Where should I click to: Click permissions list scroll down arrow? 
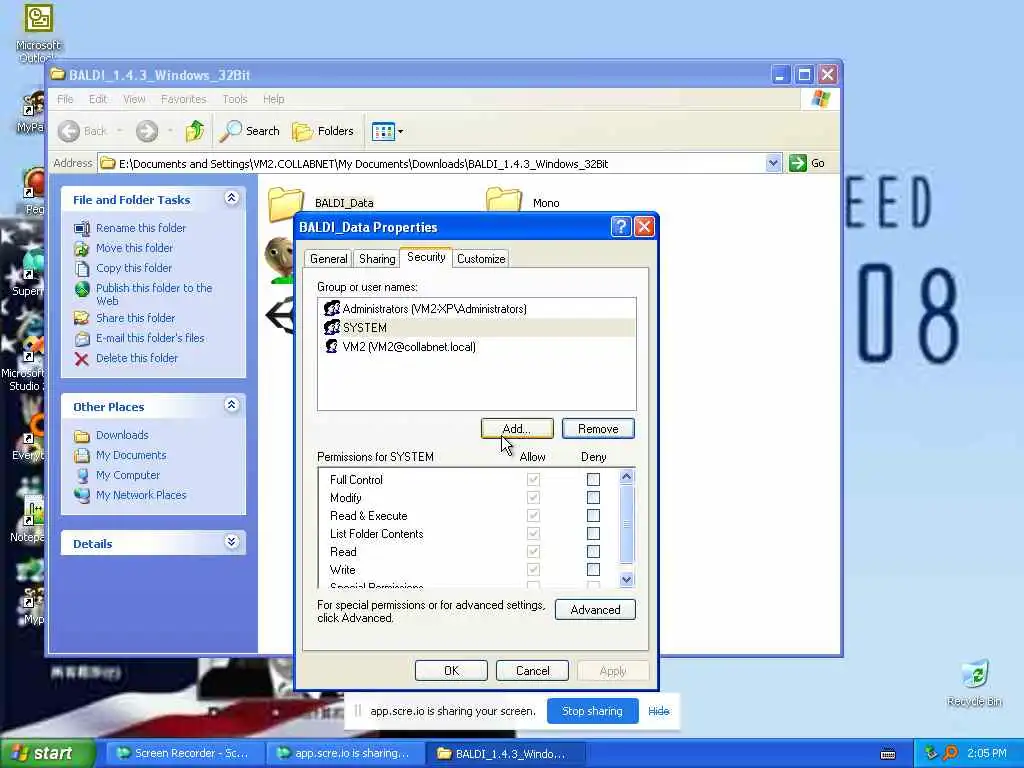tap(626, 579)
